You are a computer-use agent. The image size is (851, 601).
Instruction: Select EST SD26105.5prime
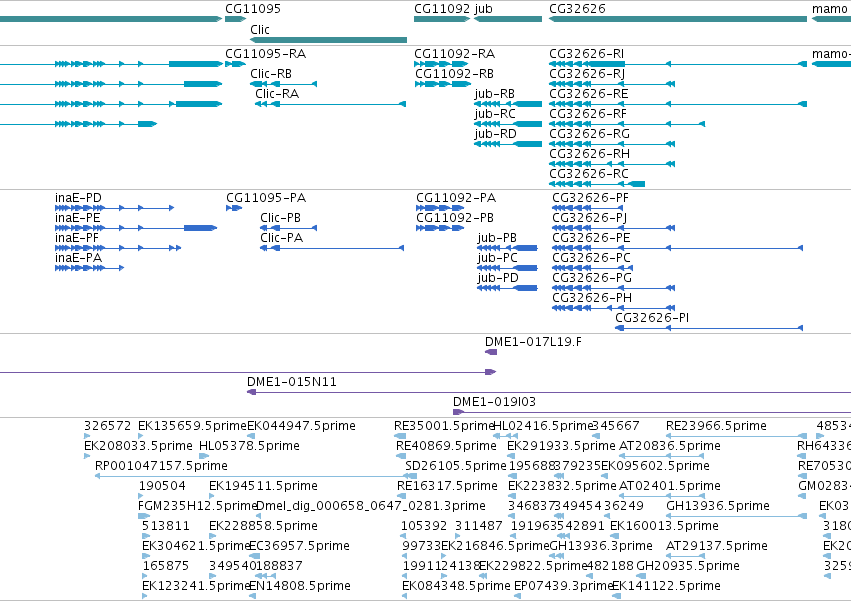[x=456, y=466]
